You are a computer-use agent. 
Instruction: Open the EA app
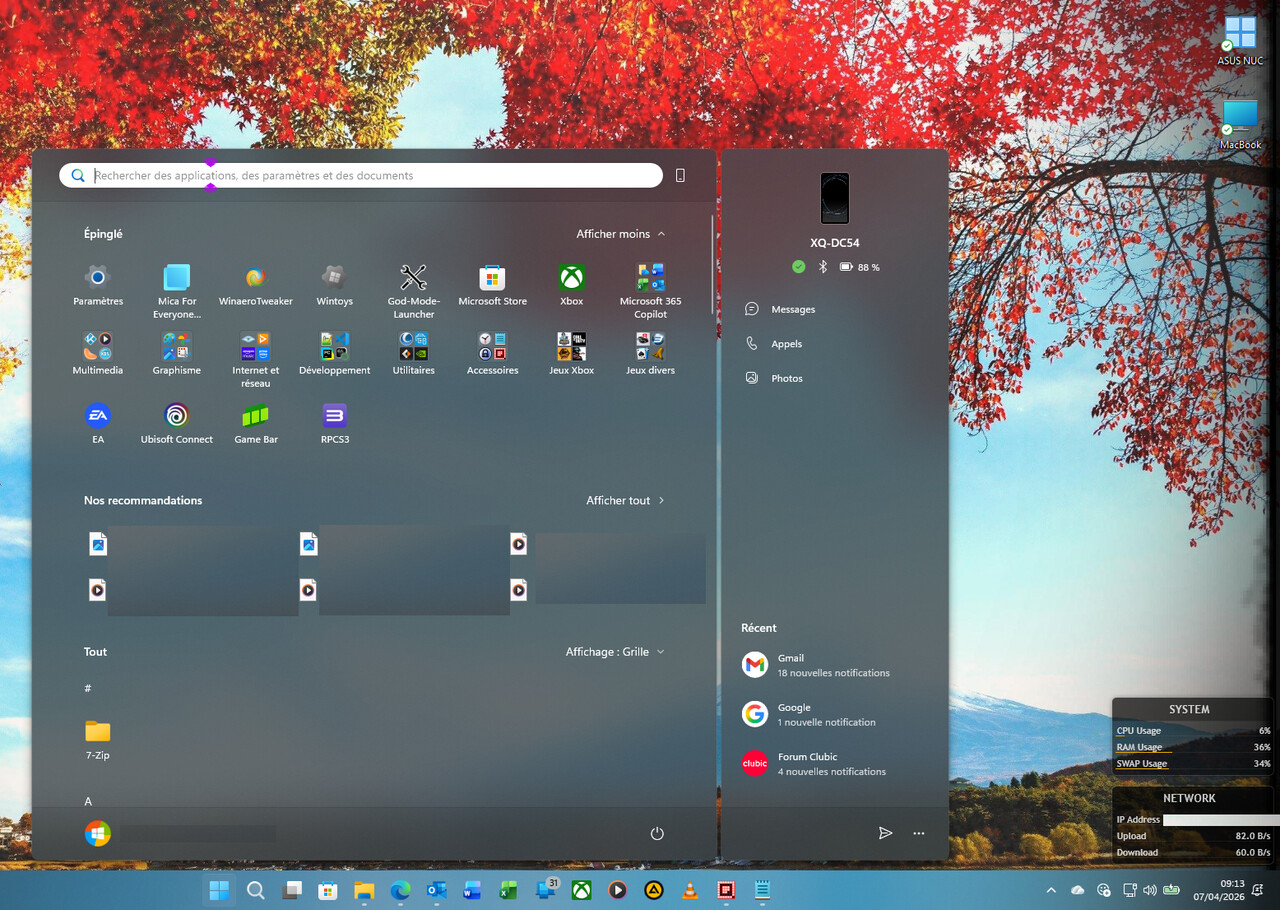click(97, 416)
